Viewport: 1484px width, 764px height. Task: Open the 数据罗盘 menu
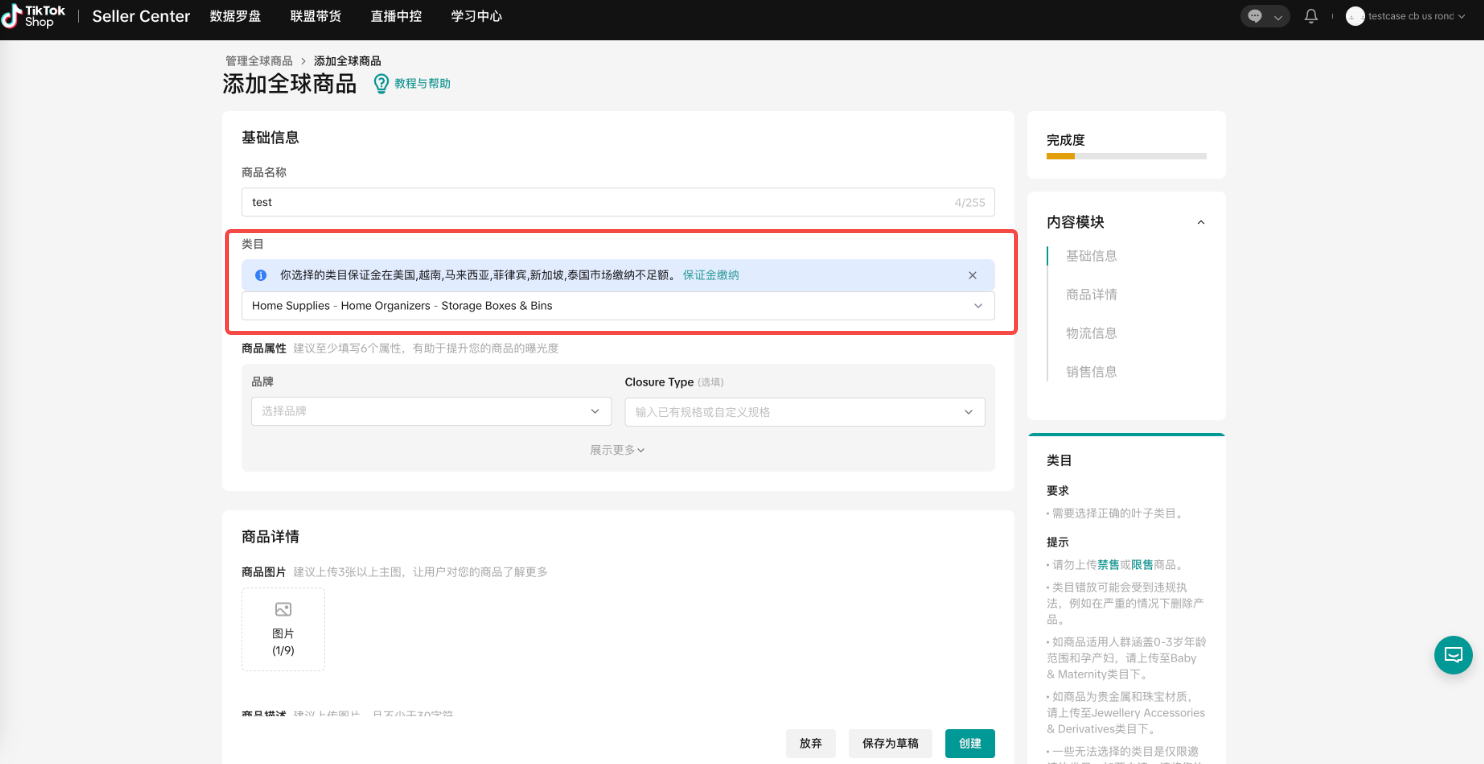tap(235, 16)
